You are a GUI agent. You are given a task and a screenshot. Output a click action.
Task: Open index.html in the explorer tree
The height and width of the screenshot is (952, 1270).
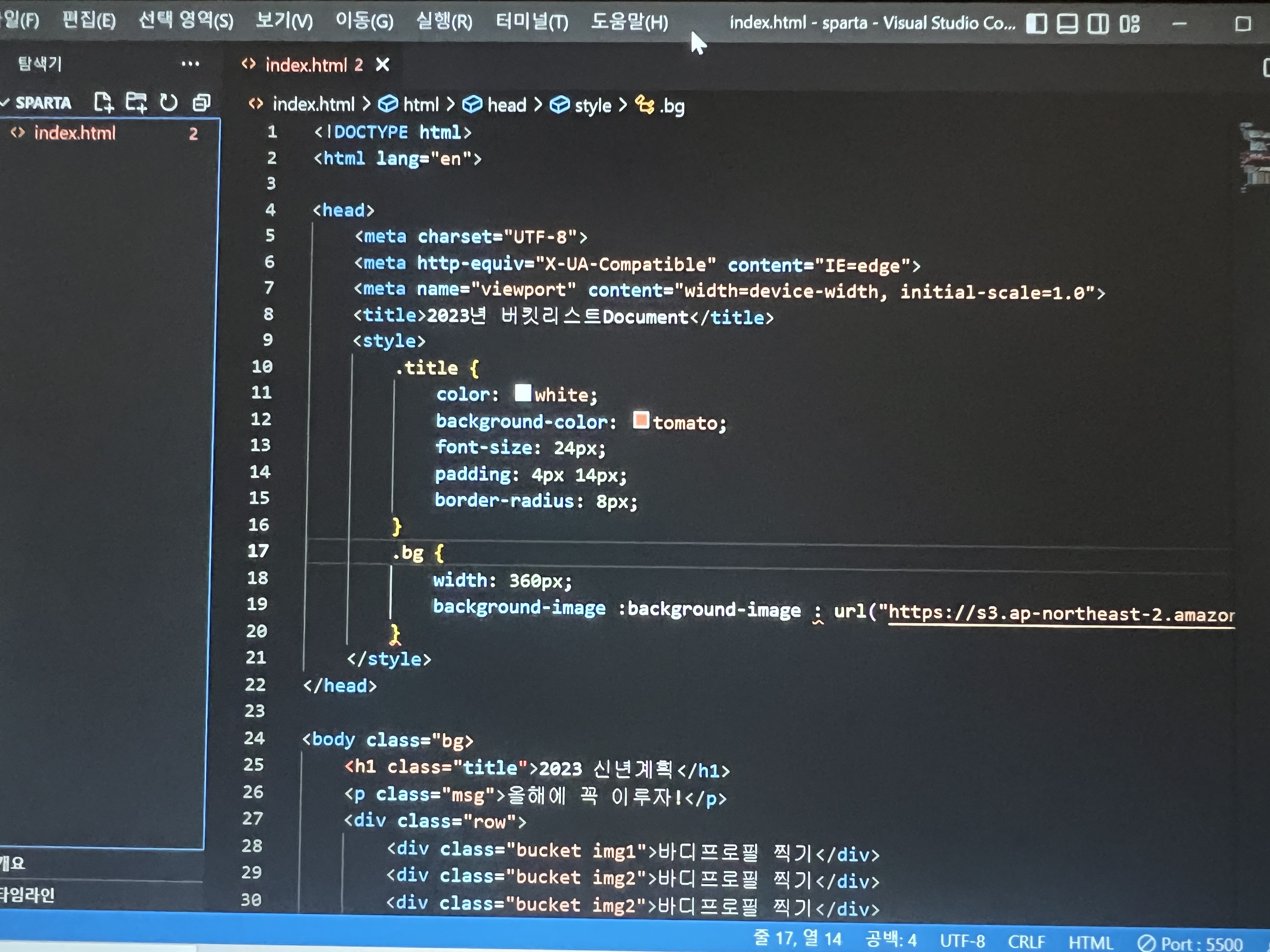[x=75, y=133]
